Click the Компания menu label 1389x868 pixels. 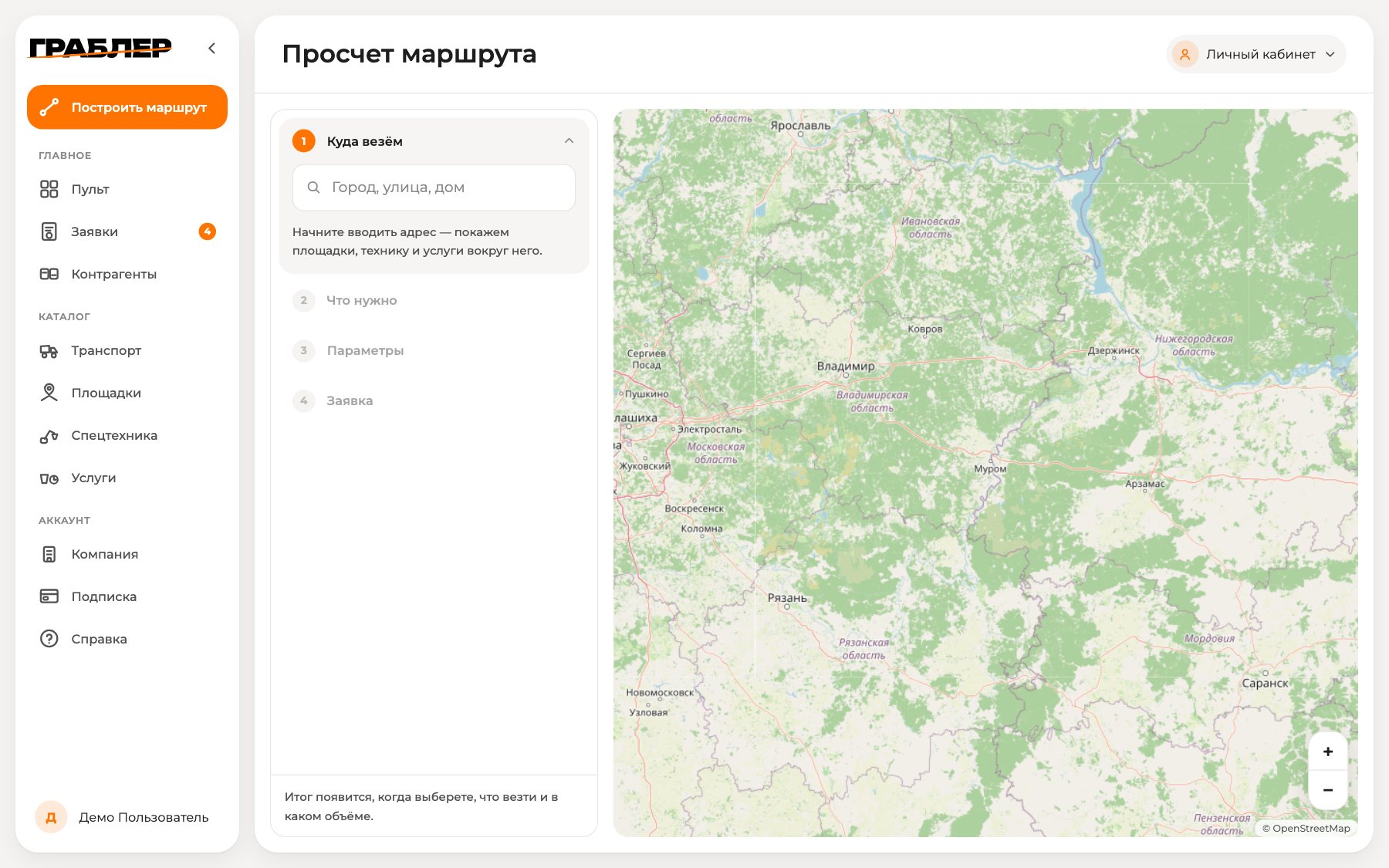(x=105, y=554)
